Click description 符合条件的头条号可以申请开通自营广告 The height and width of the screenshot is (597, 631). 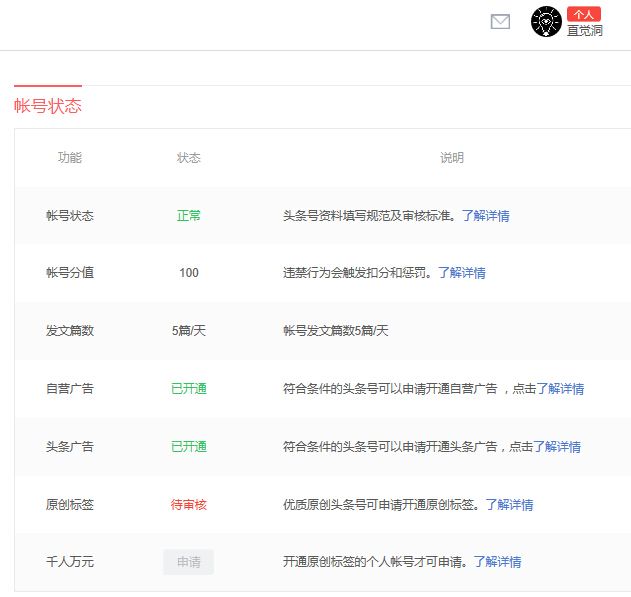(390, 389)
